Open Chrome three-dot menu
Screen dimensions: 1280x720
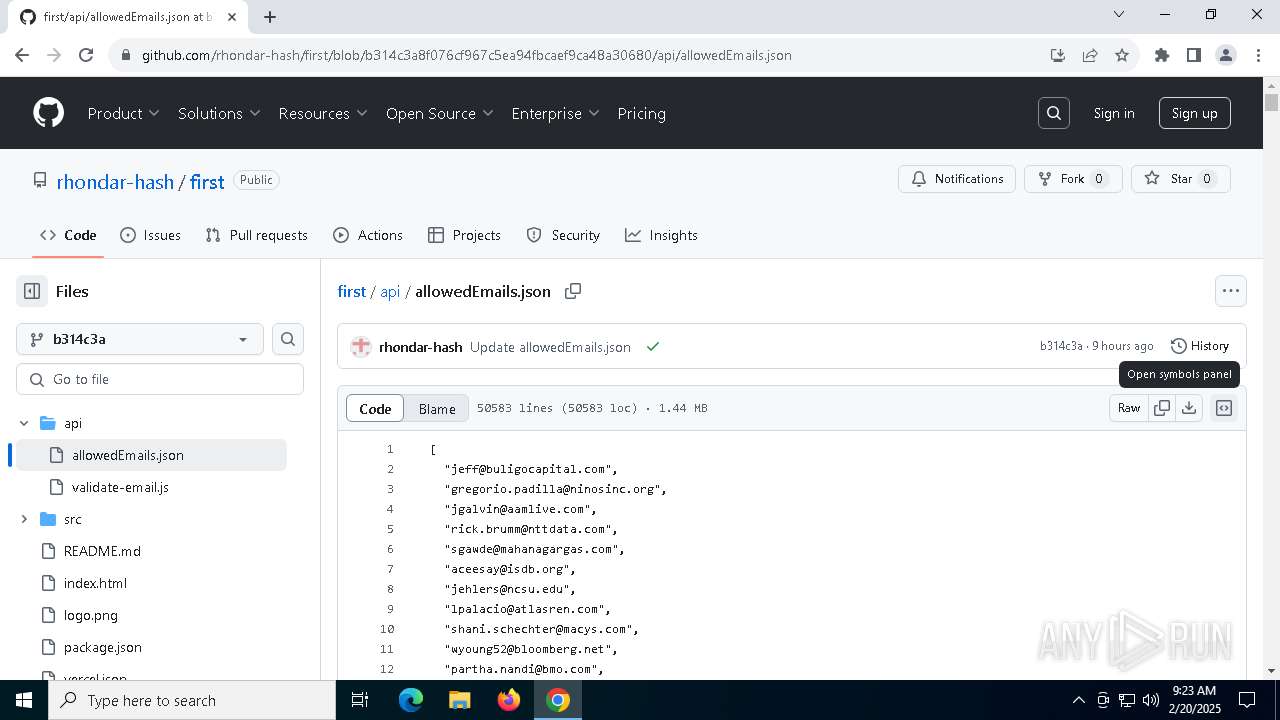click(x=1257, y=55)
